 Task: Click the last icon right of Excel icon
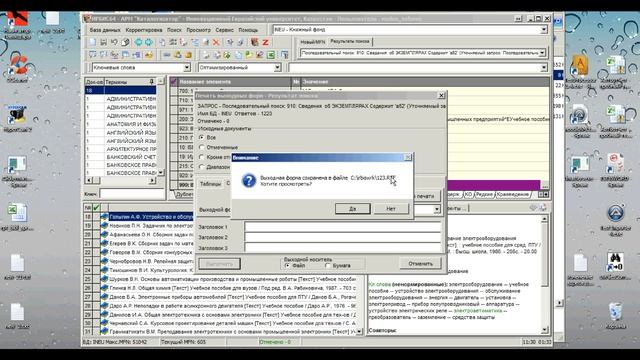[284, 55]
